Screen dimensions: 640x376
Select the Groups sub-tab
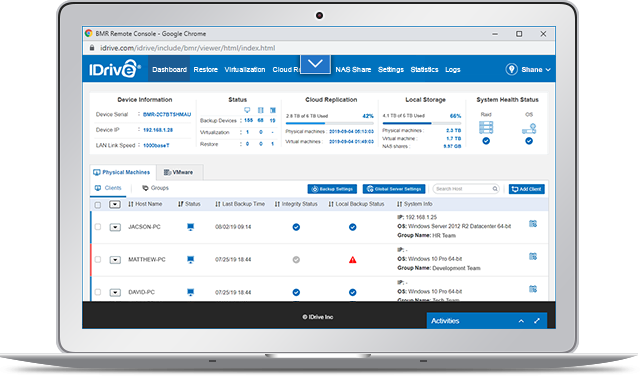click(x=156, y=188)
